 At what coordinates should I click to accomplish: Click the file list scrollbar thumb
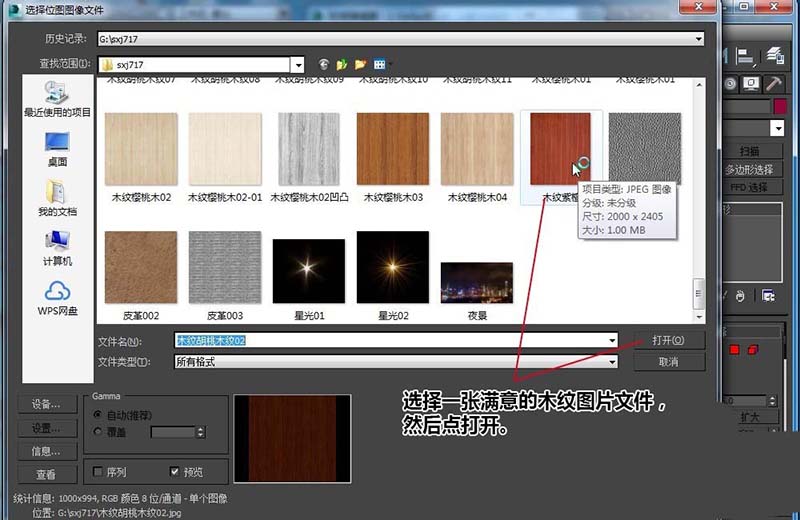(x=699, y=293)
